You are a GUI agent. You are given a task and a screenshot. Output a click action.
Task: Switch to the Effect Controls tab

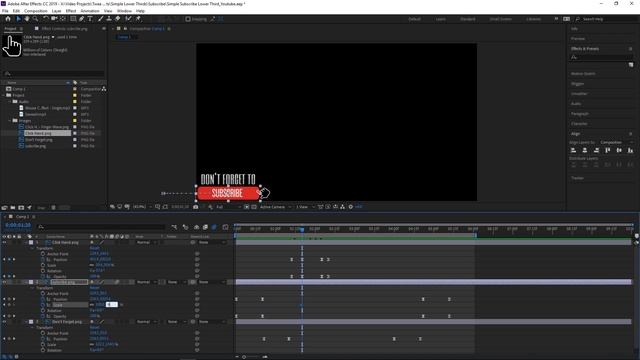pyautogui.click(x=64, y=29)
